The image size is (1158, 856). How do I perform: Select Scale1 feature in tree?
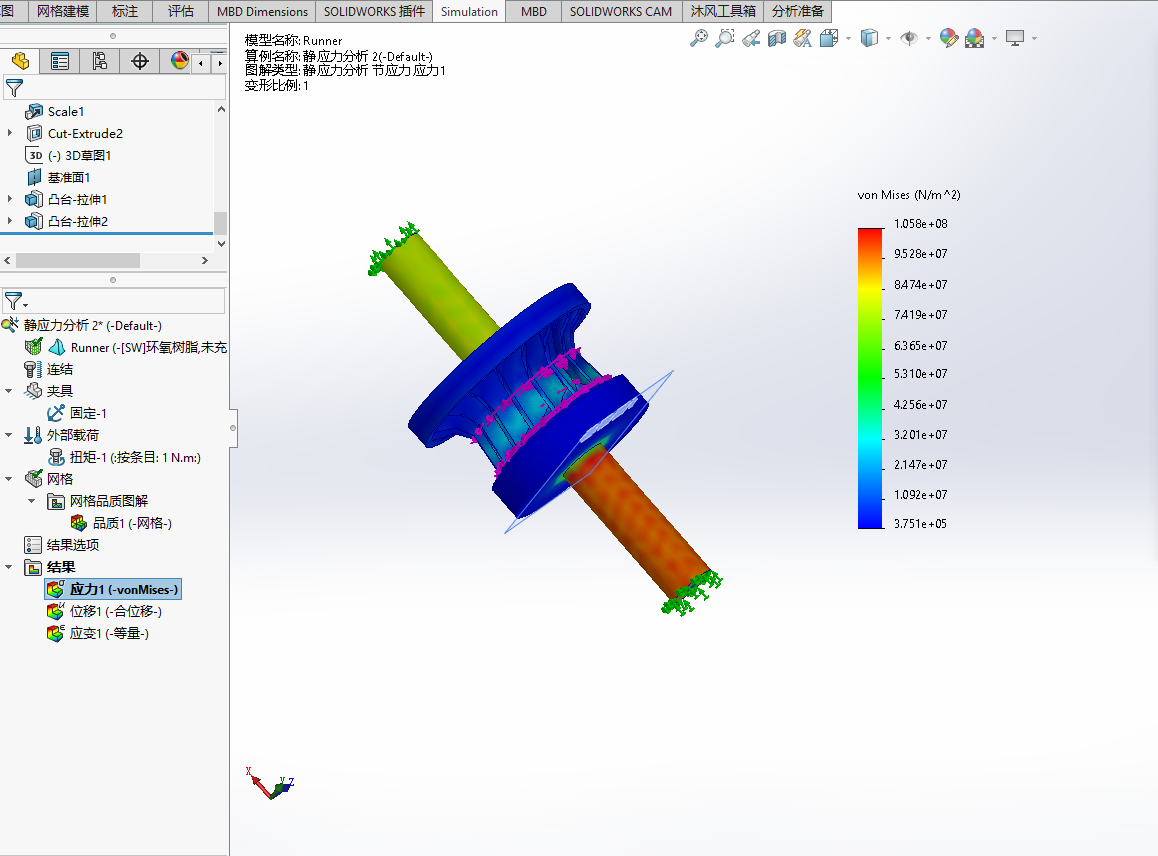[66, 112]
